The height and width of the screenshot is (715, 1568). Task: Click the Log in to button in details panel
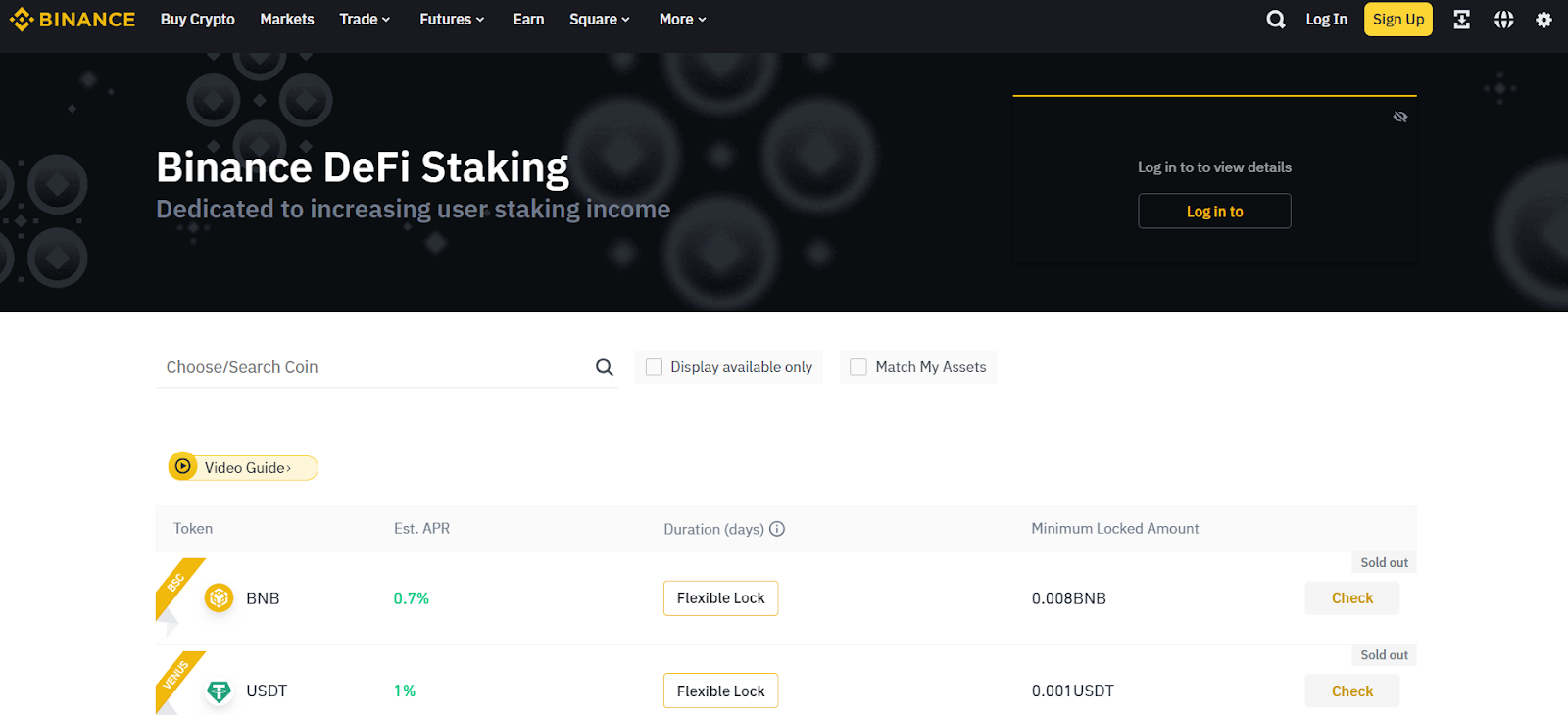point(1214,211)
